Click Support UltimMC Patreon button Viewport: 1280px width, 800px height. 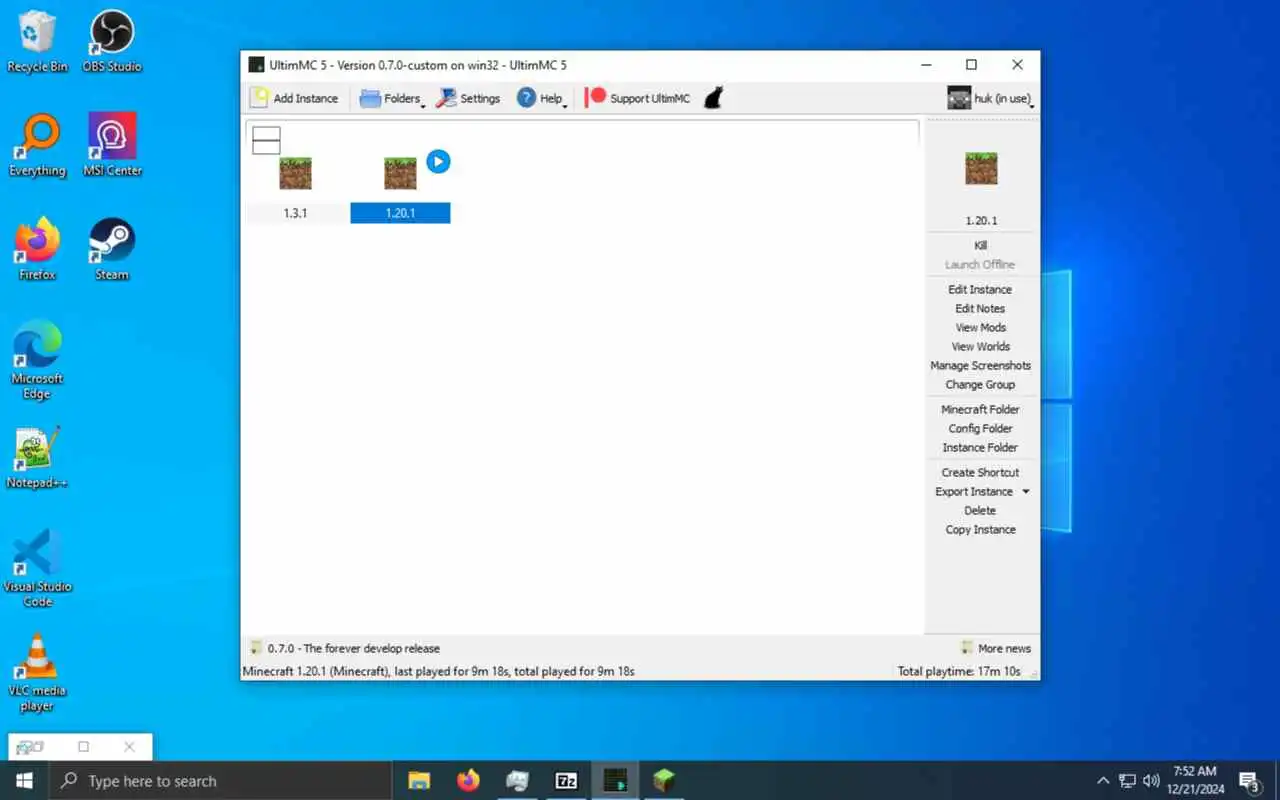click(x=638, y=98)
